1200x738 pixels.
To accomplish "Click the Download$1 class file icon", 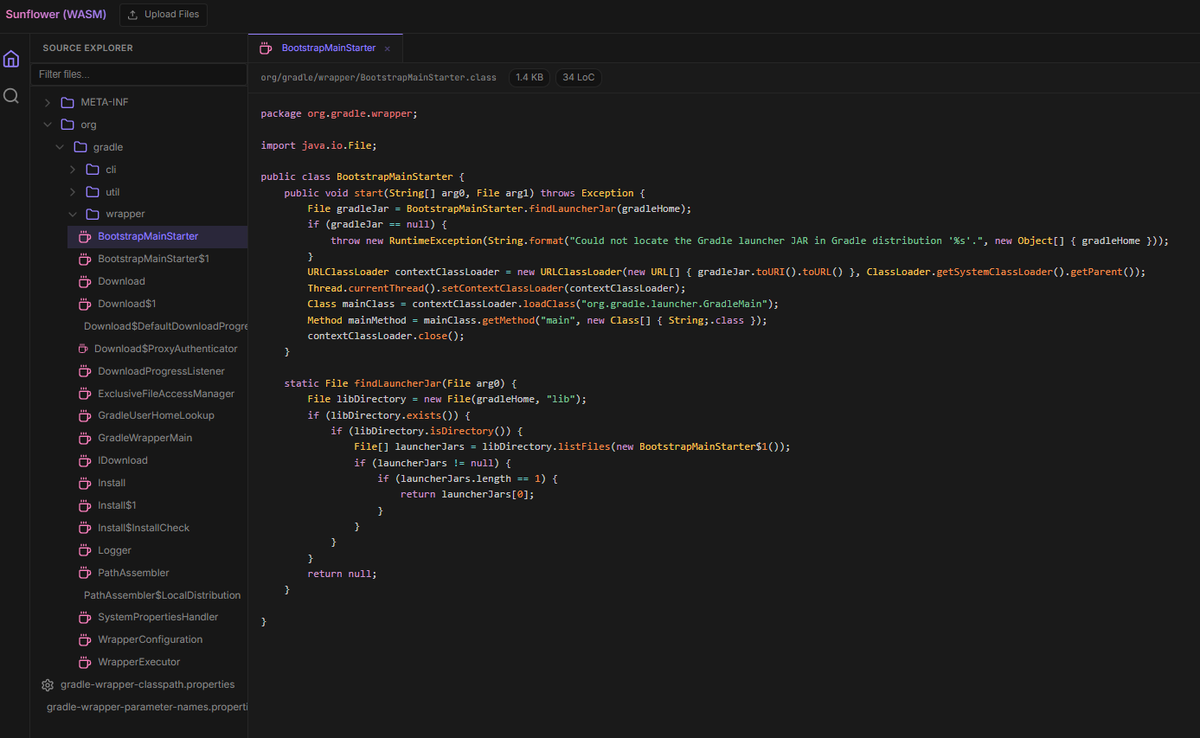I will [x=85, y=304].
